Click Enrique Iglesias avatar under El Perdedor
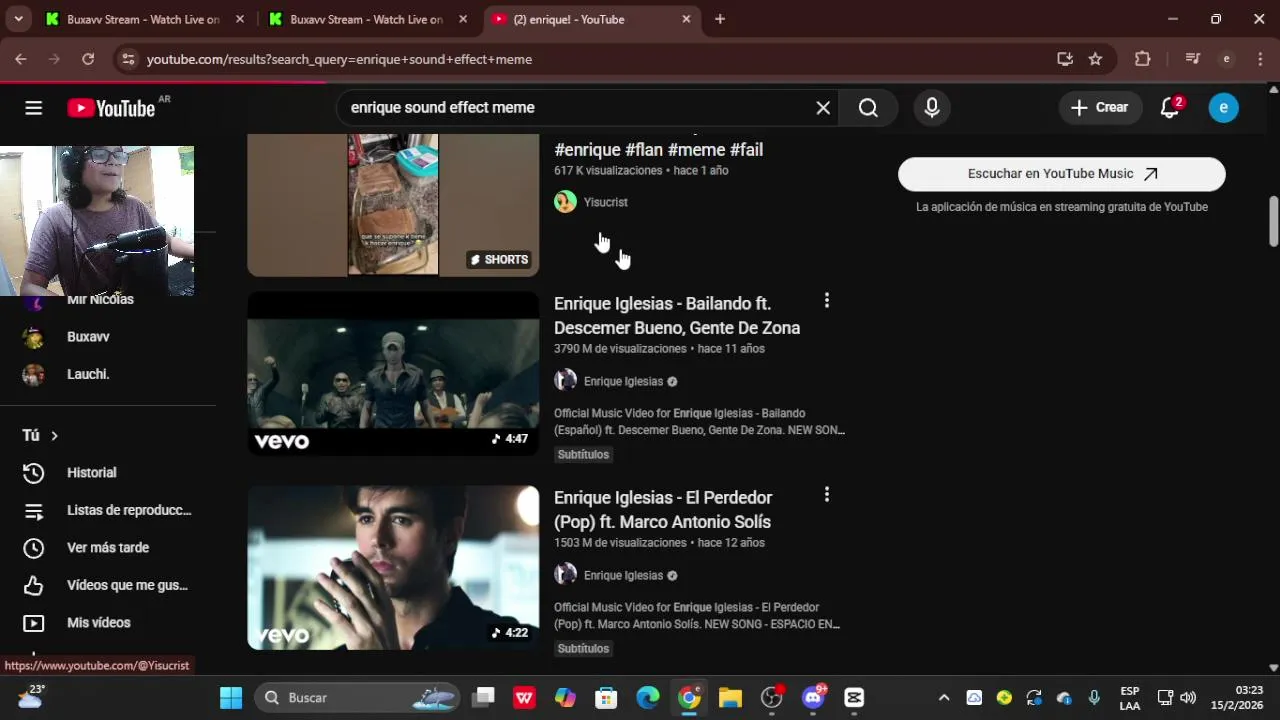This screenshot has width=1280, height=720. click(565, 574)
